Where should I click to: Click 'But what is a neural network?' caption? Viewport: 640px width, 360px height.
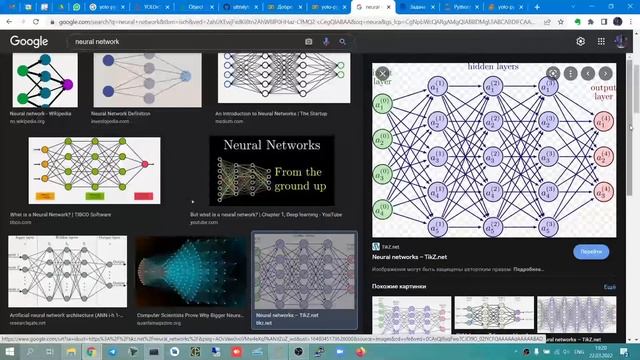266,215
